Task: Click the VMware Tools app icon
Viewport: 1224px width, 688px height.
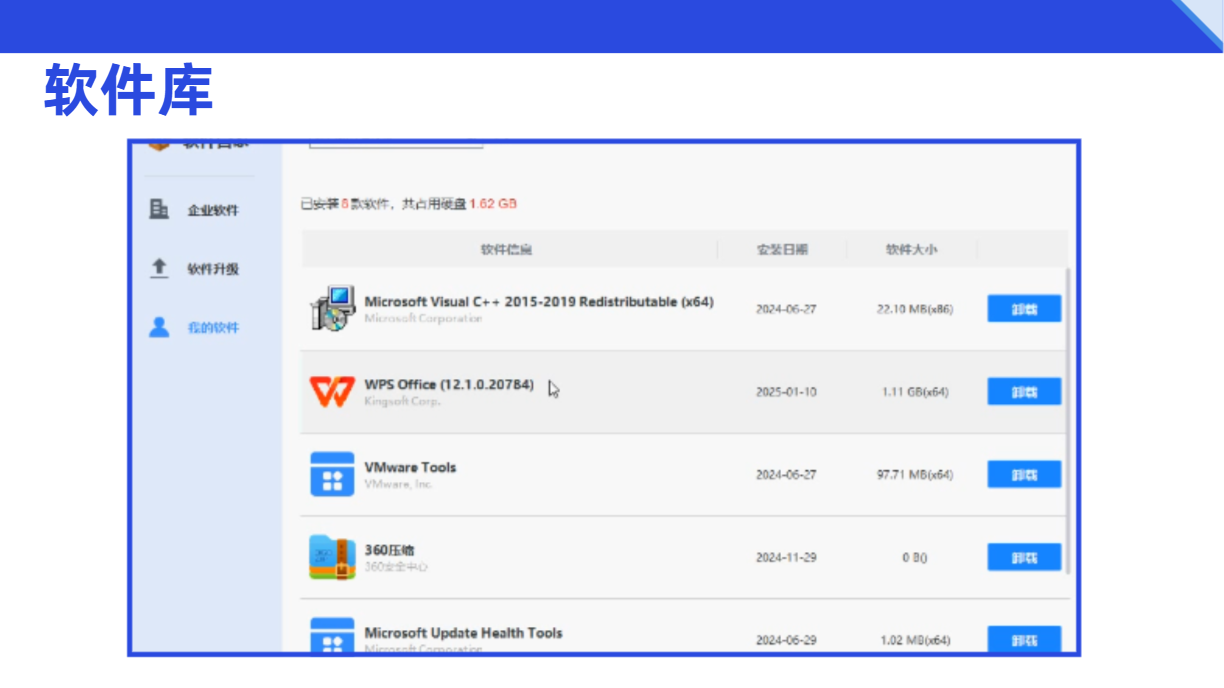Action: coord(332,474)
